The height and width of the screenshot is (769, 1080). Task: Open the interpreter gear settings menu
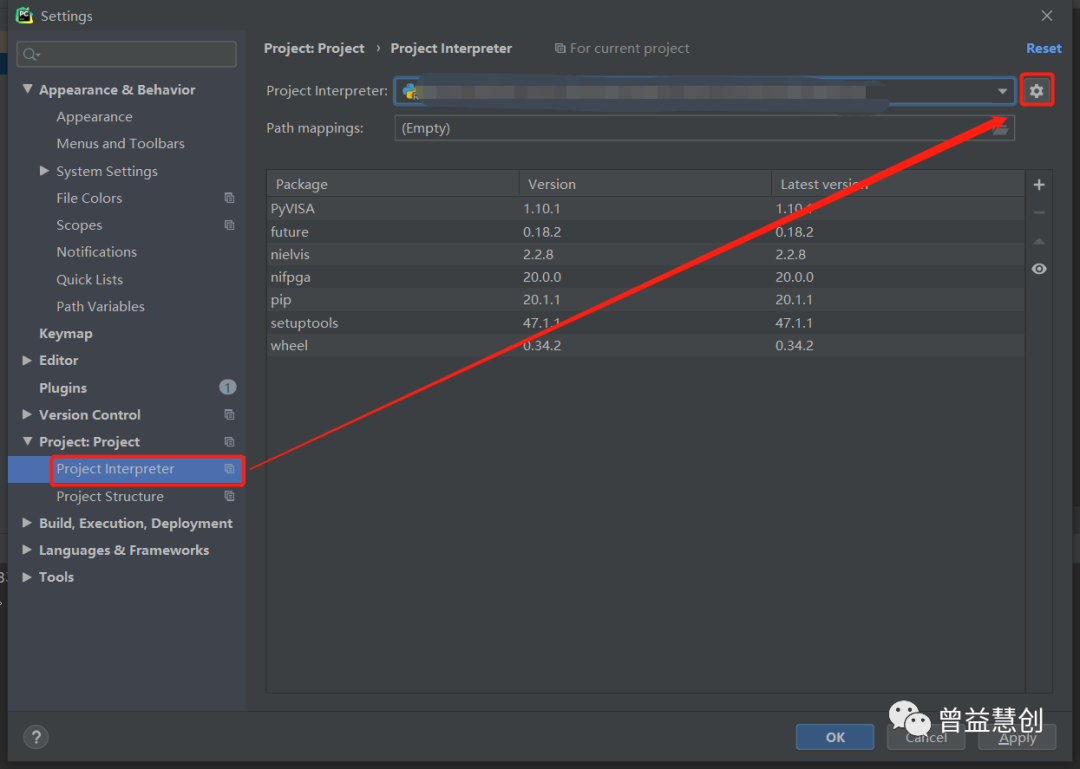1037,90
